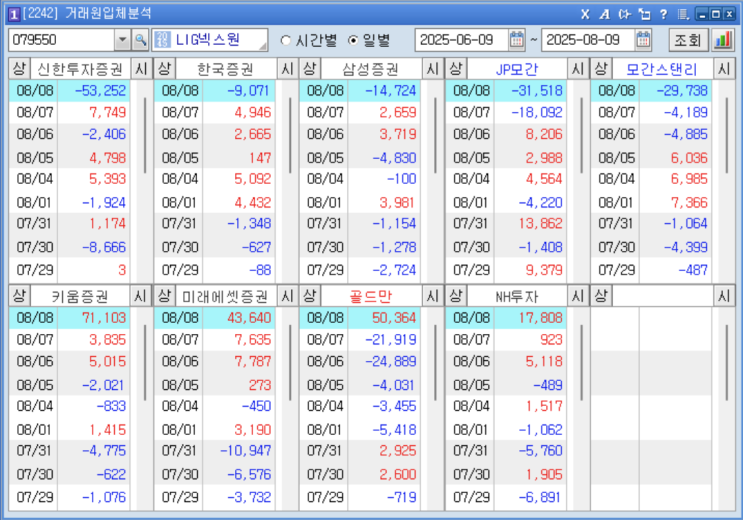Select the 43,640 value in 미래에셋증권
This screenshot has height=520, width=743.
tap(249, 318)
